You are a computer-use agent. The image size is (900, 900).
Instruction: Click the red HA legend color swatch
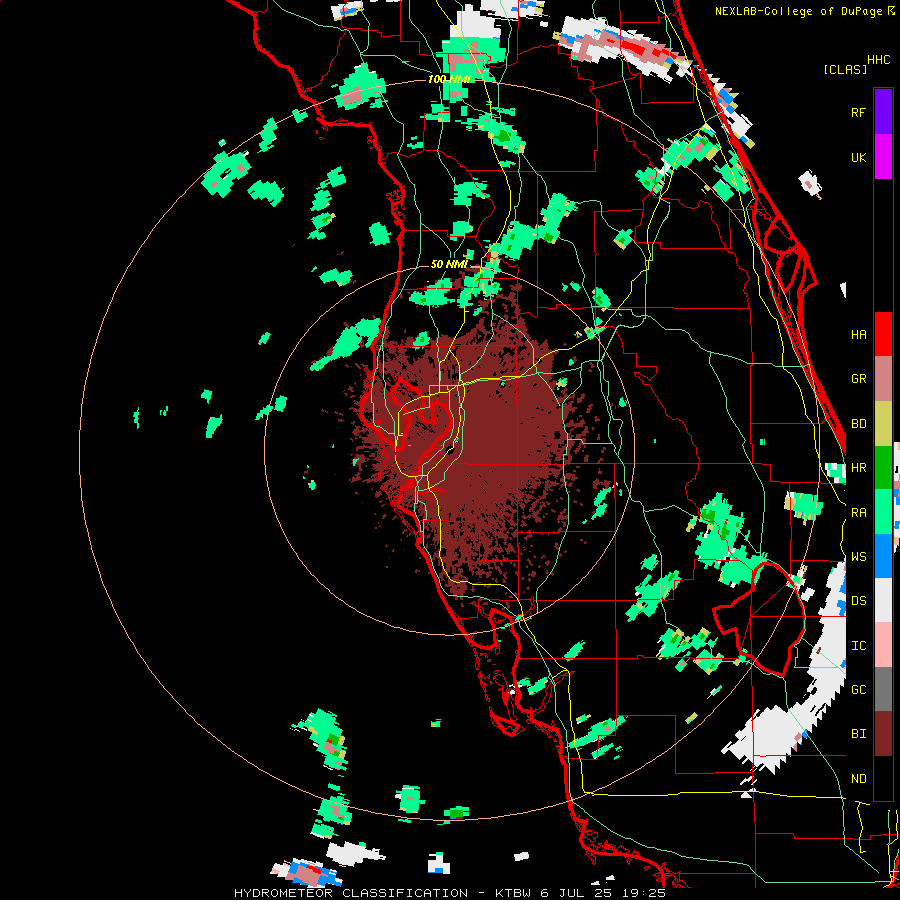[x=883, y=334]
